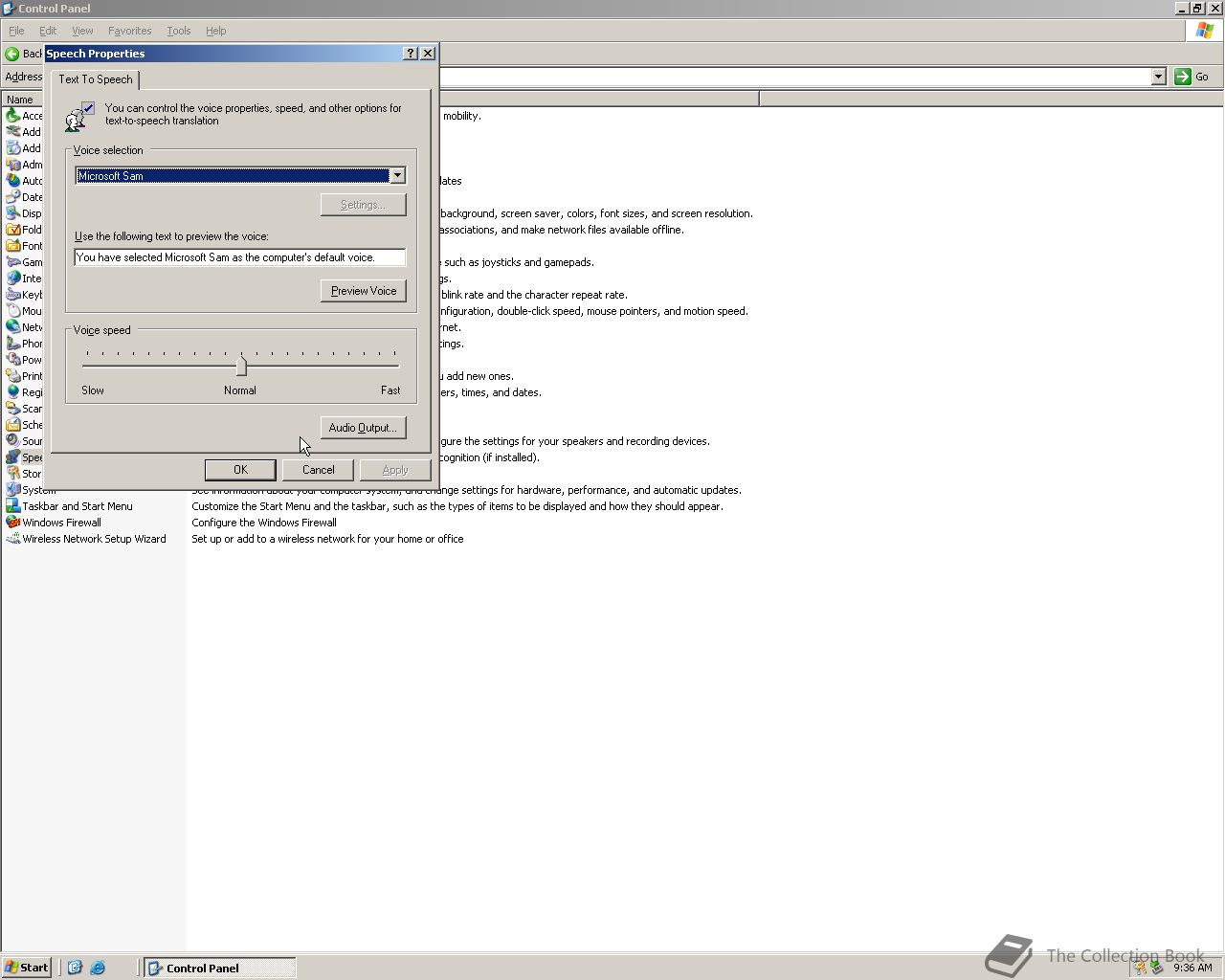Viewport: 1225px width, 980px height.
Task: Select the Fonts folder icon in Control Panel
Action: 13,246
